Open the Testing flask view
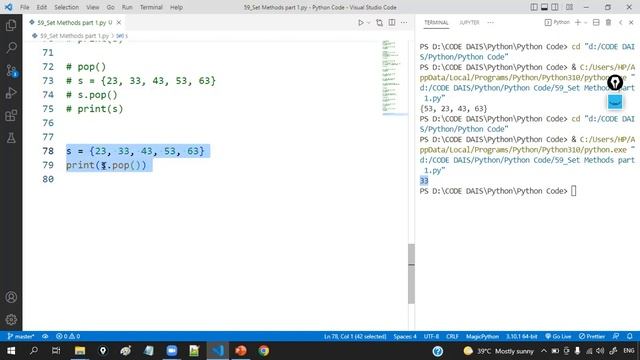The width and height of the screenshot is (640, 360). pos(11,138)
